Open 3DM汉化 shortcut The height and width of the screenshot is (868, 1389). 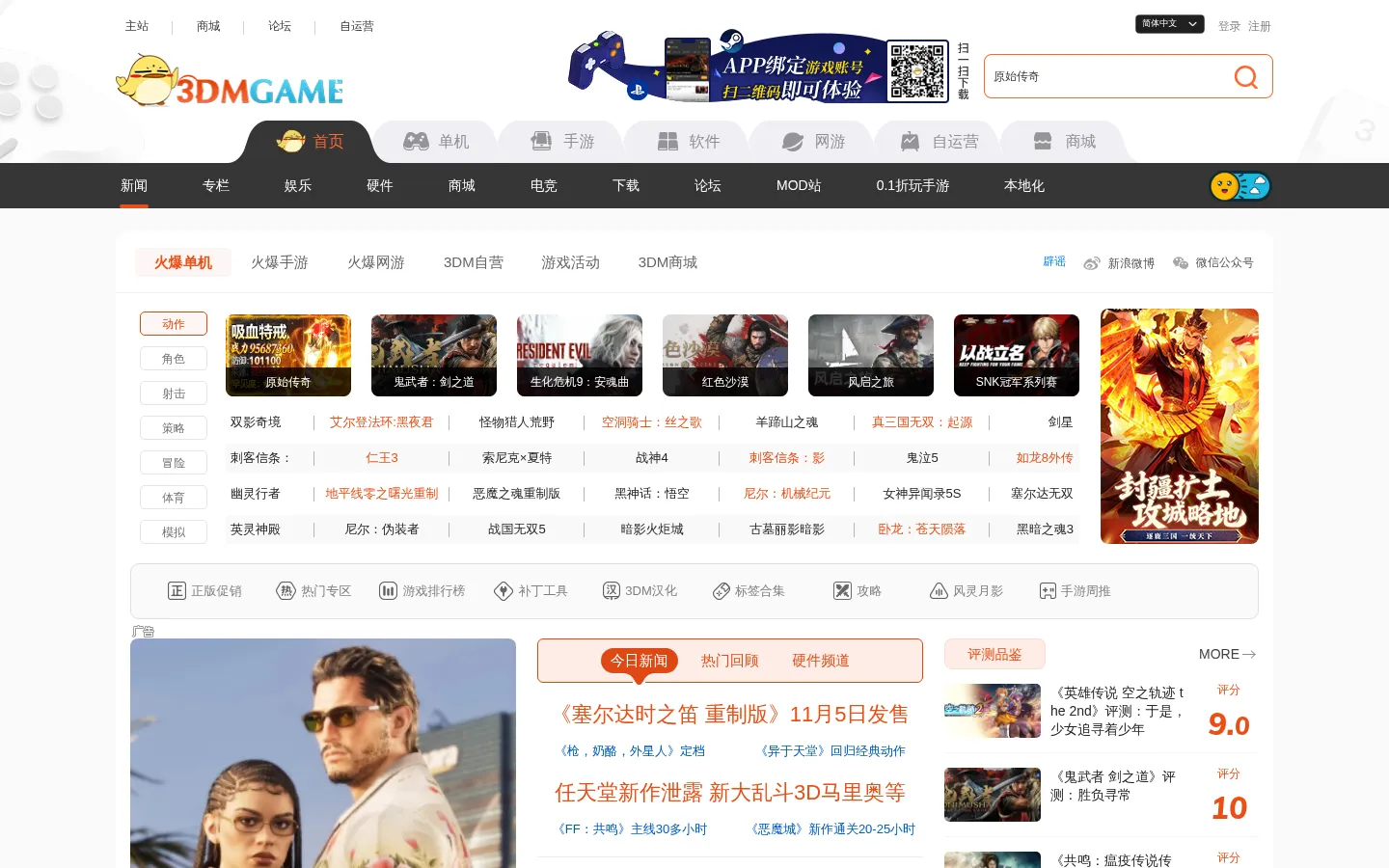(640, 591)
